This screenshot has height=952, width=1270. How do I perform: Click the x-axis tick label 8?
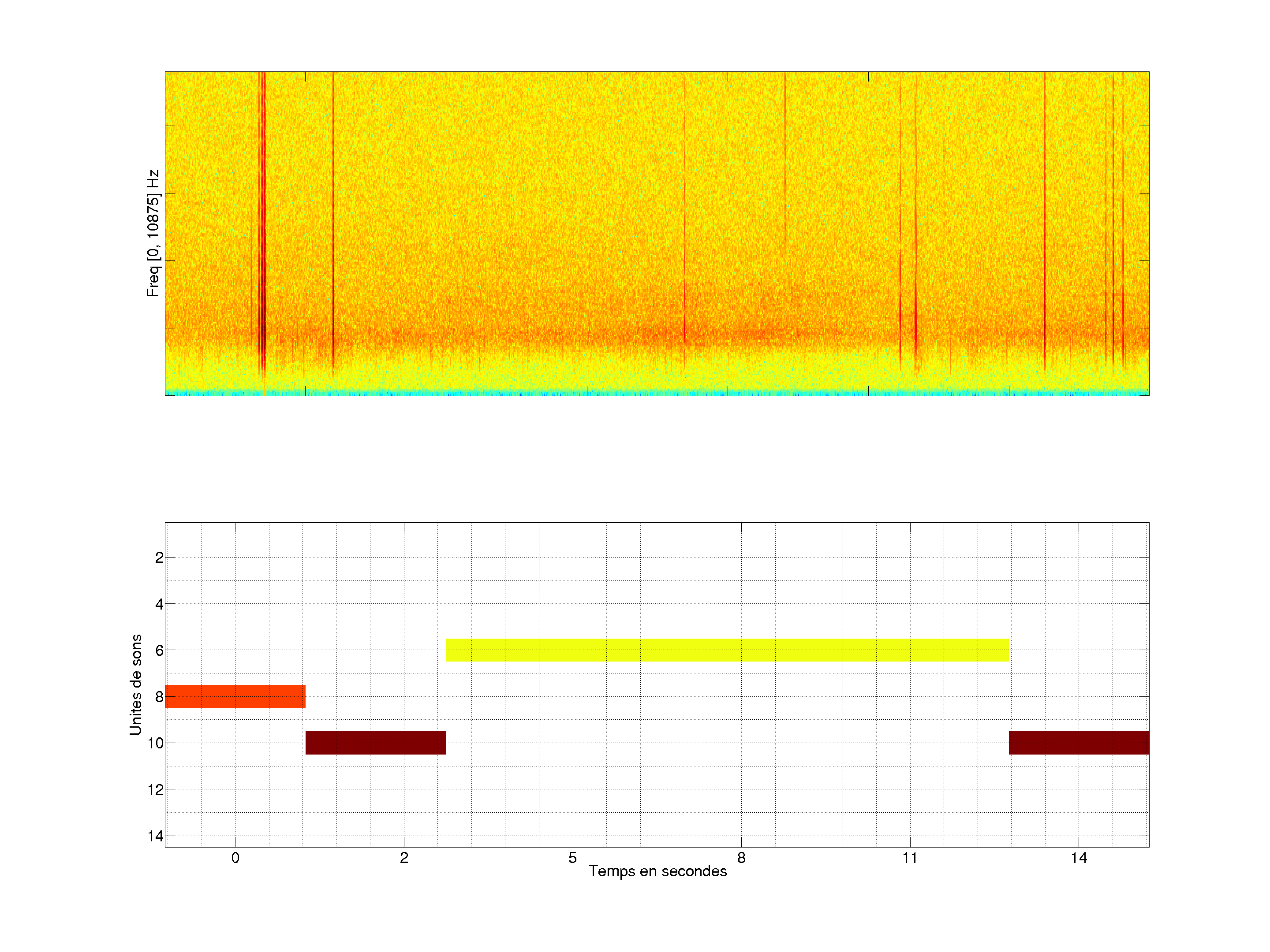(741, 858)
